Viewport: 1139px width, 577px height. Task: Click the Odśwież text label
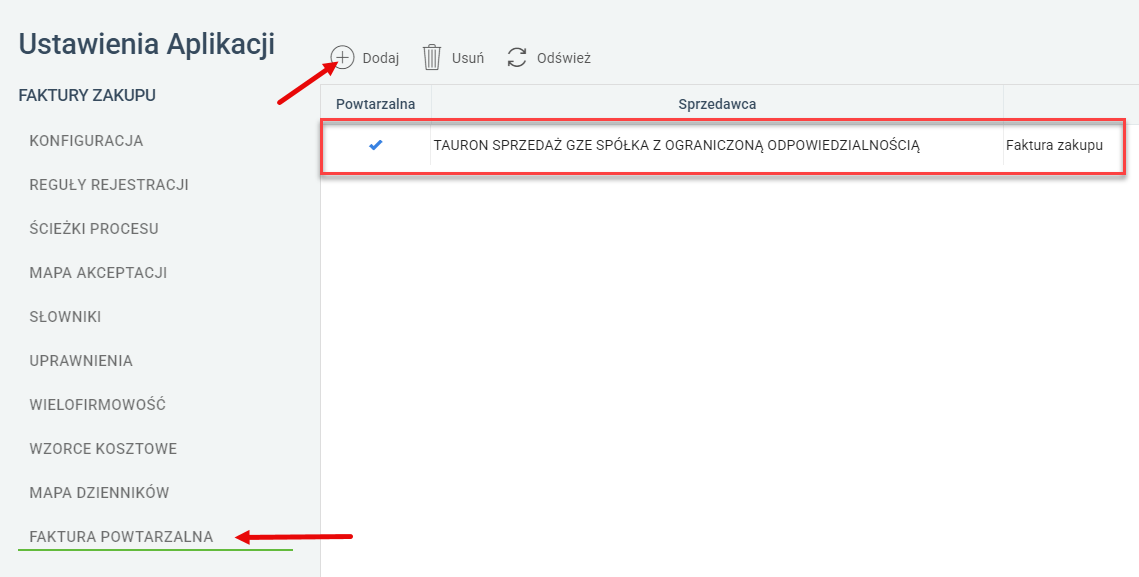click(x=564, y=58)
